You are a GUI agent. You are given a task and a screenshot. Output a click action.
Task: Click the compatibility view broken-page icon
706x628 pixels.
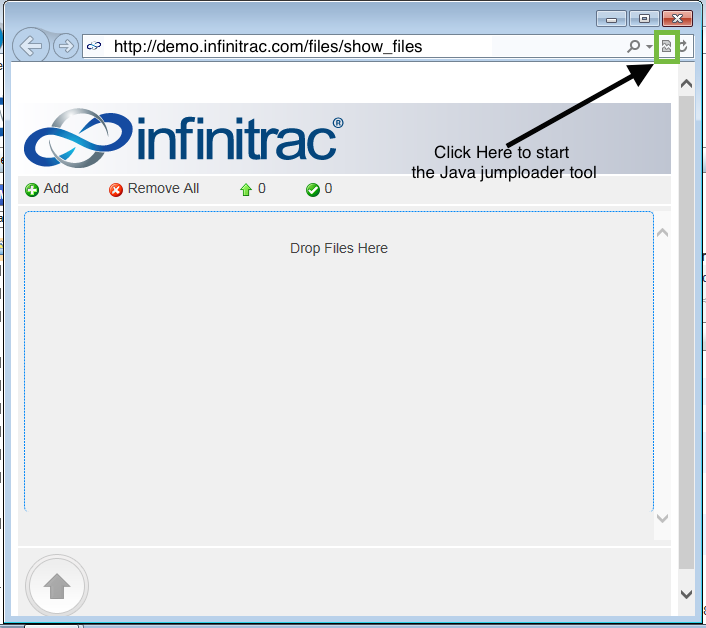point(666,46)
